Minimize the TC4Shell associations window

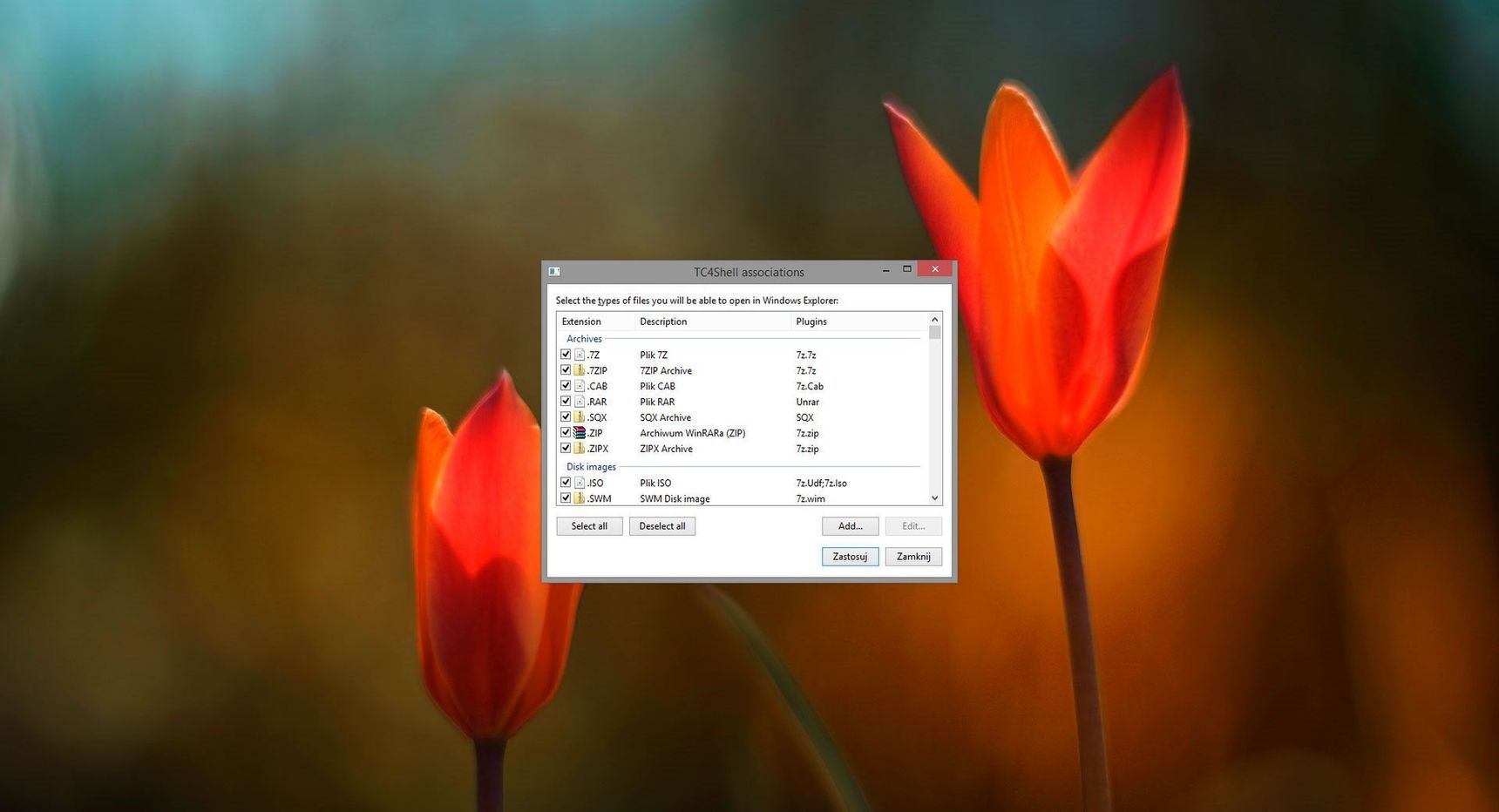pyautogui.click(x=885, y=270)
